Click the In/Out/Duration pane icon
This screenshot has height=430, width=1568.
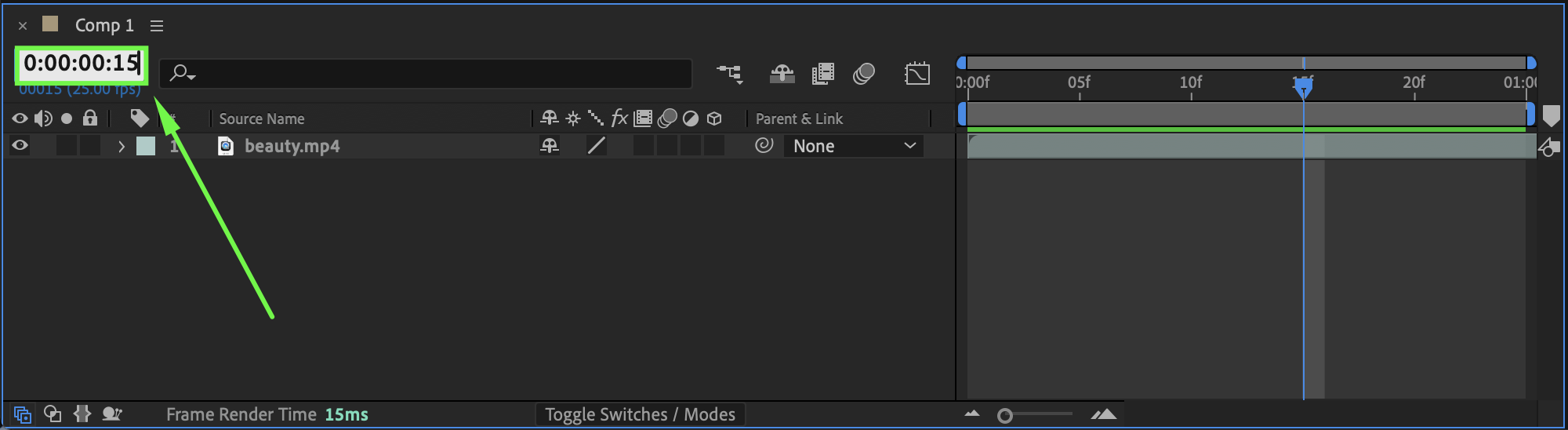coord(82,414)
